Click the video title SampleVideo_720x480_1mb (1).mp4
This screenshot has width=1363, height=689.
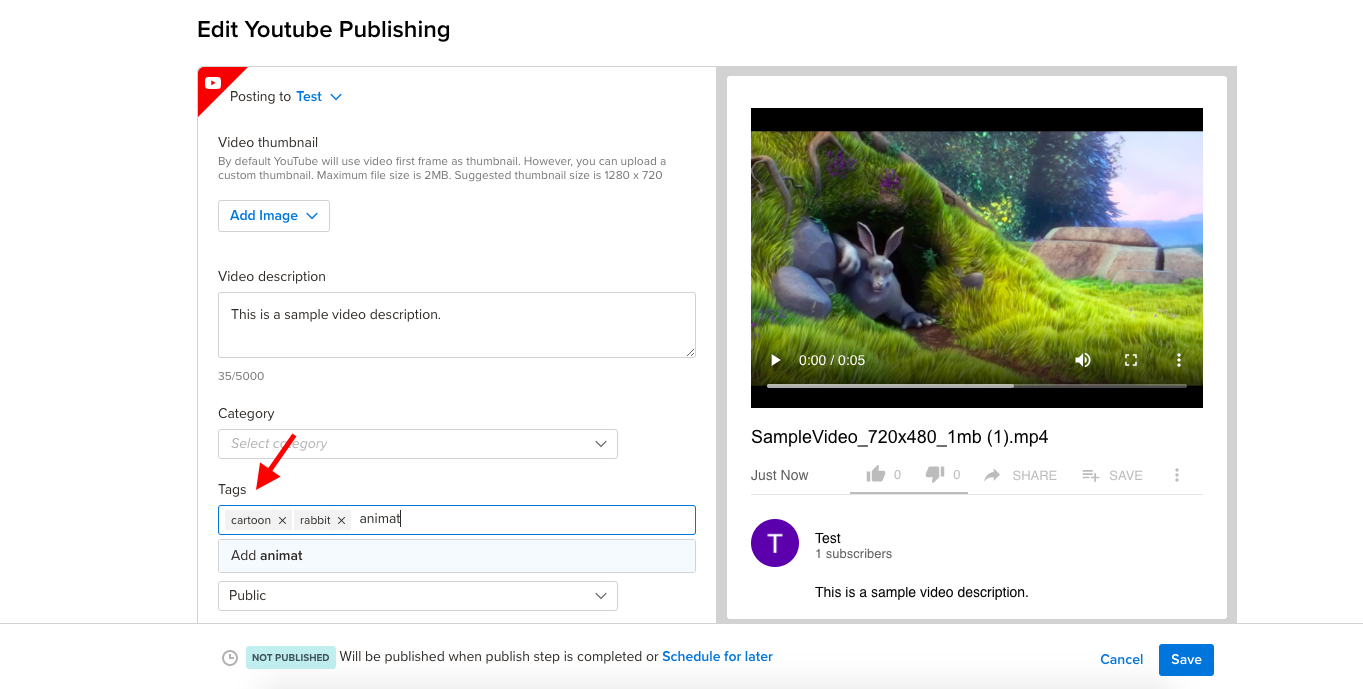click(x=900, y=437)
